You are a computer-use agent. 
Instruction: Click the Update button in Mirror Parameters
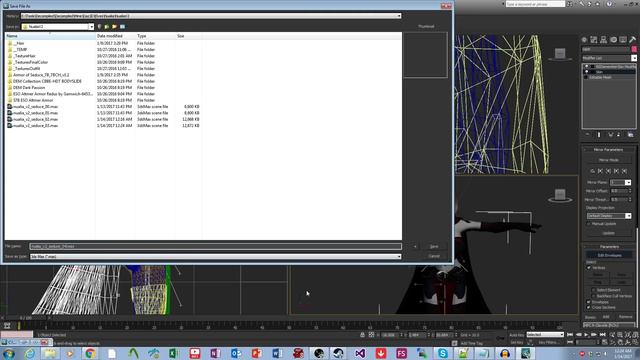pos(608,233)
